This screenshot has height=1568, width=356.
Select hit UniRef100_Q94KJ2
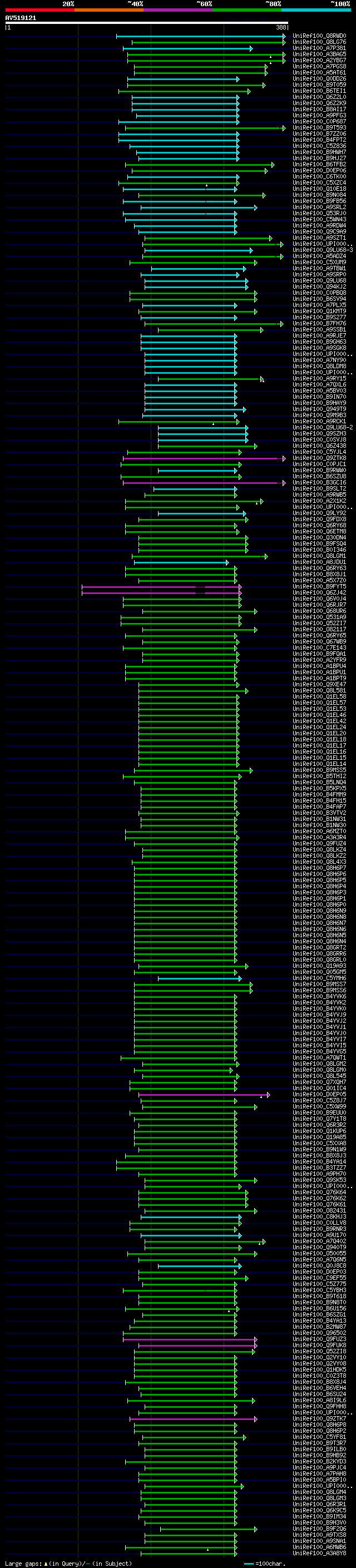(319, 286)
